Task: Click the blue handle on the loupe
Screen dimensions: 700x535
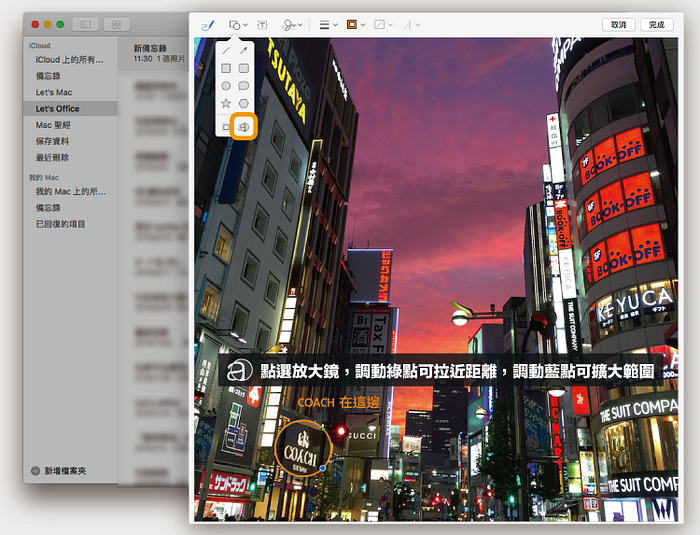Action: pyautogui.click(x=323, y=468)
